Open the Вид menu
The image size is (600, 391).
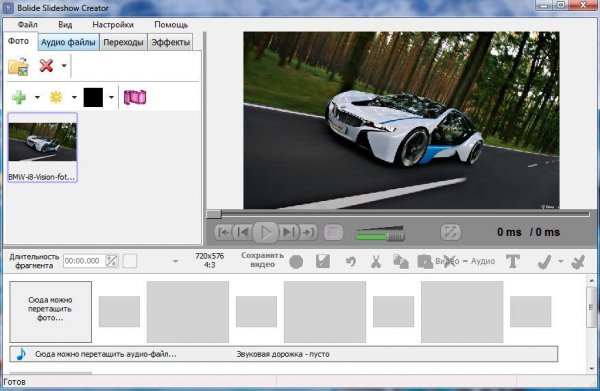pyautogui.click(x=65, y=24)
